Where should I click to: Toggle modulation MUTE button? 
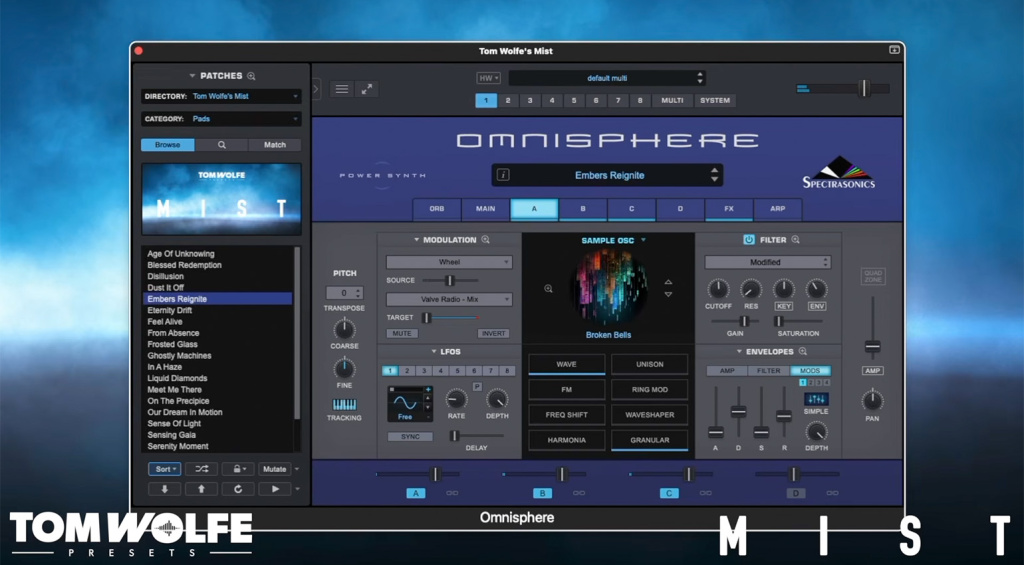402,333
